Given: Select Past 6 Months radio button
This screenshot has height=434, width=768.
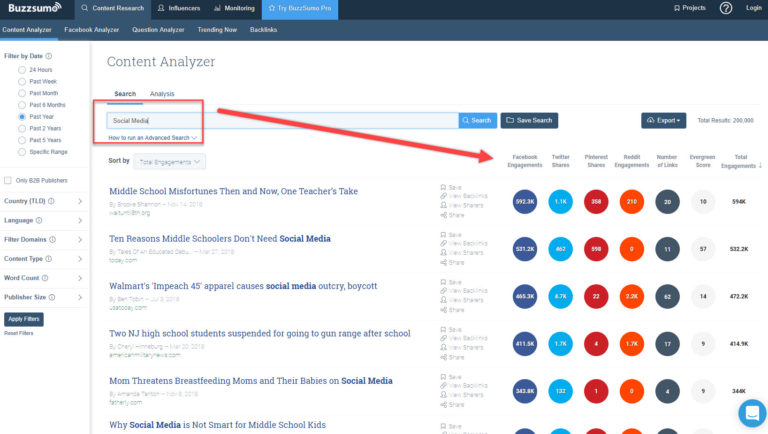Looking at the screenshot, I should (x=22, y=105).
